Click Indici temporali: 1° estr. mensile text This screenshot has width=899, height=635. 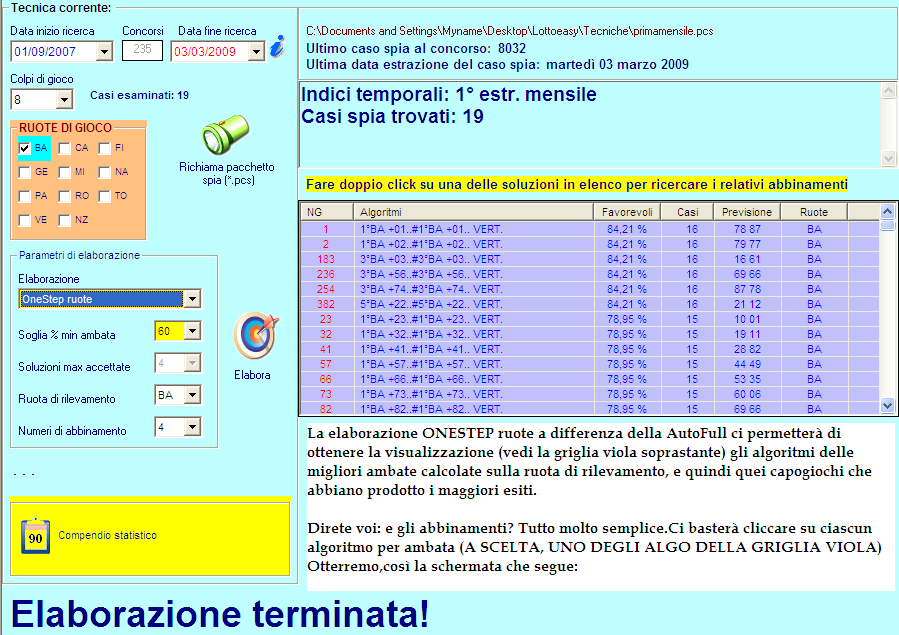click(x=449, y=94)
